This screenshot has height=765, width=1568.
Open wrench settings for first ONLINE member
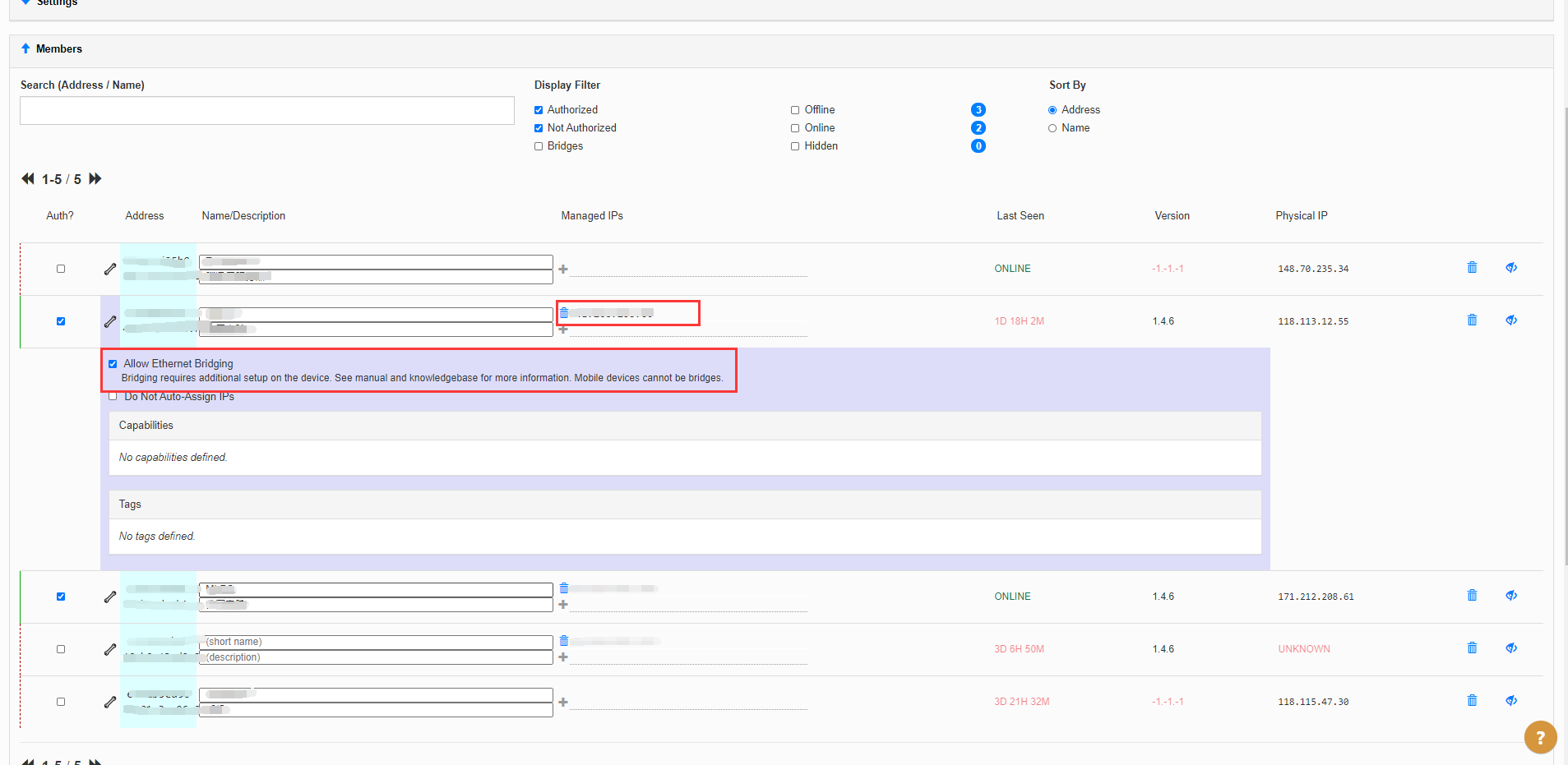(x=110, y=270)
